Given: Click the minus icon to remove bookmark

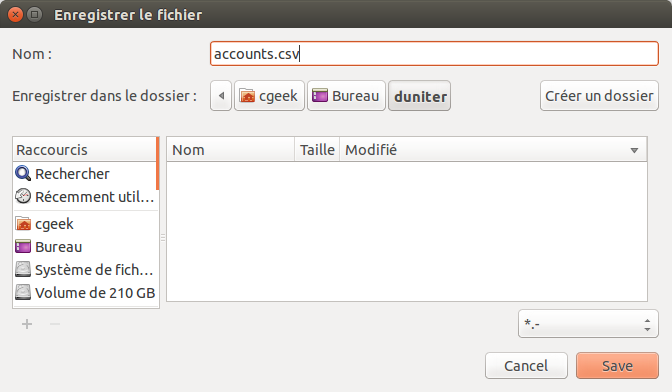Looking at the screenshot, I should (55, 324).
